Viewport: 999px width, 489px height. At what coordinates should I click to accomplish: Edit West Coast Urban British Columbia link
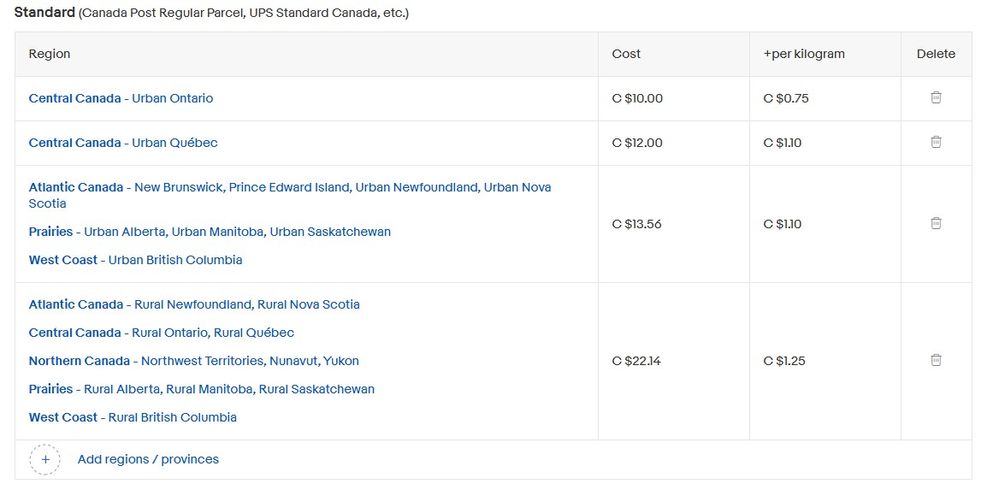click(x=135, y=260)
